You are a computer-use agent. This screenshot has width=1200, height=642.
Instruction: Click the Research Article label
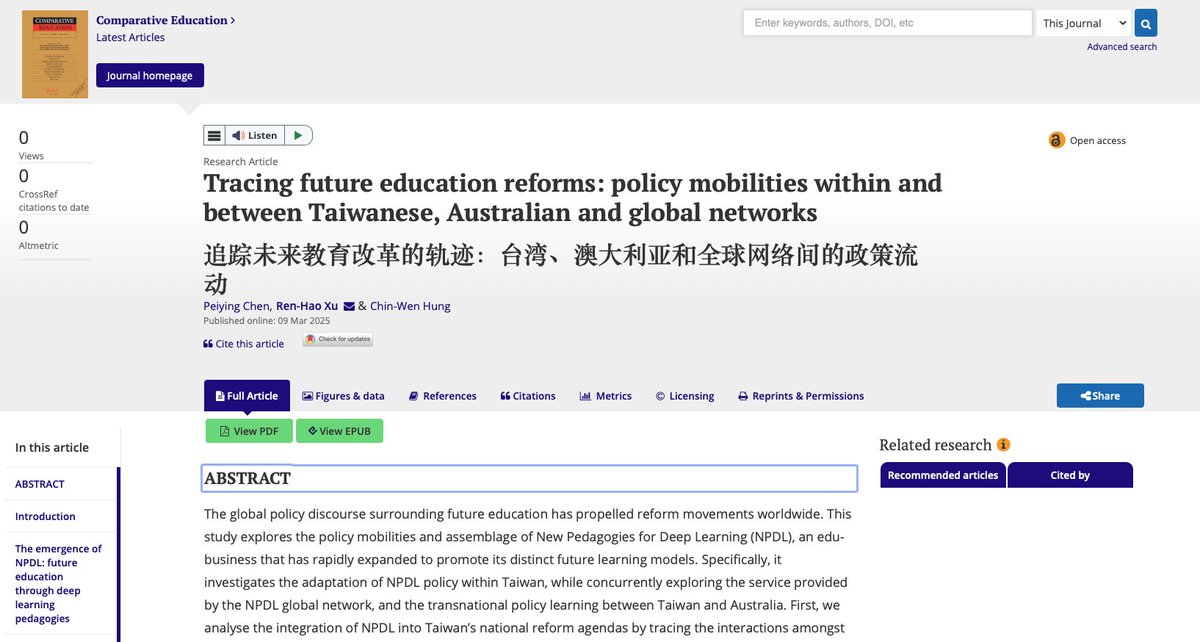[x=241, y=162]
